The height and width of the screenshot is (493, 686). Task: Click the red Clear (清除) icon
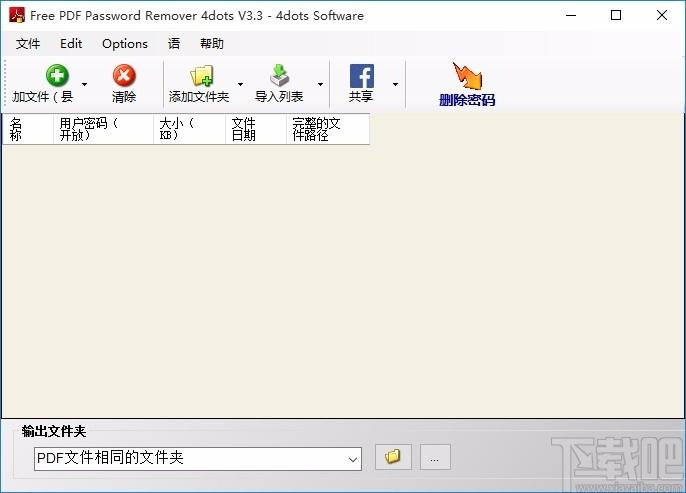(x=124, y=76)
